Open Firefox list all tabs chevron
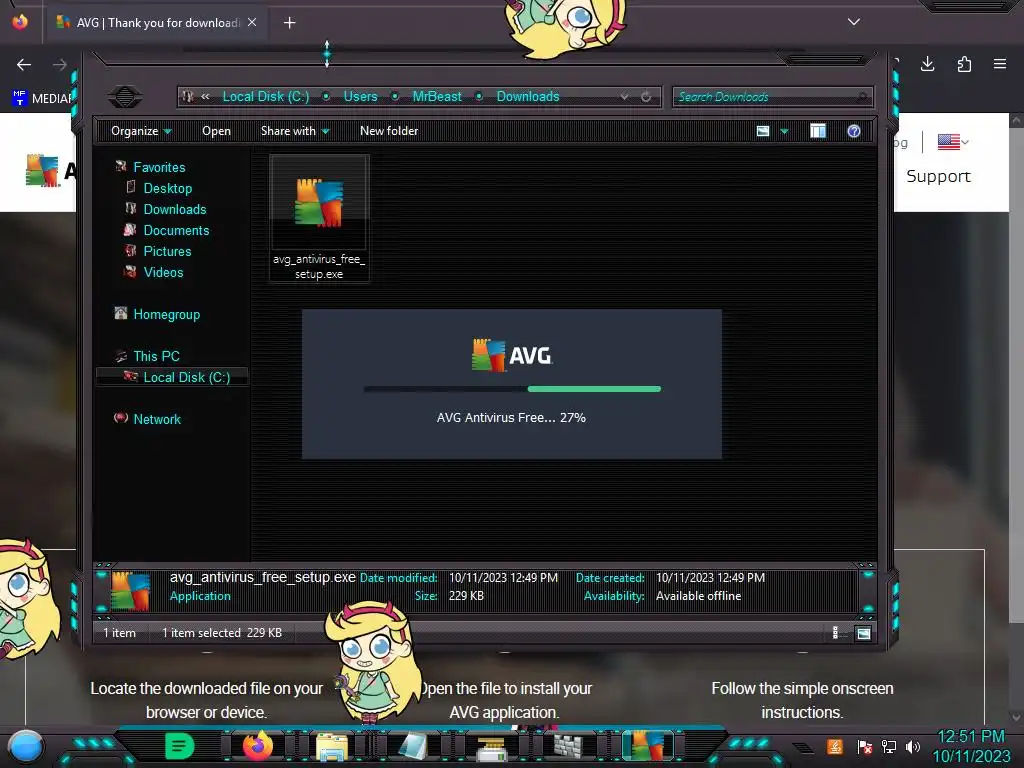 854,22
